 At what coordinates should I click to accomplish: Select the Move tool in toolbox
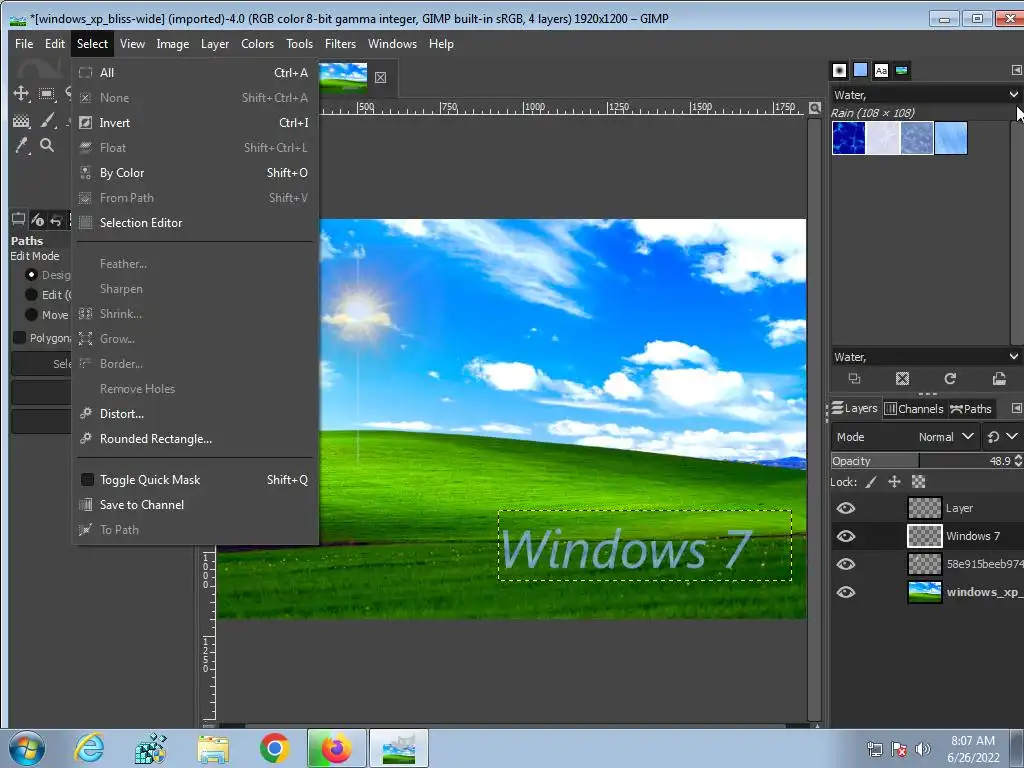click(x=21, y=93)
